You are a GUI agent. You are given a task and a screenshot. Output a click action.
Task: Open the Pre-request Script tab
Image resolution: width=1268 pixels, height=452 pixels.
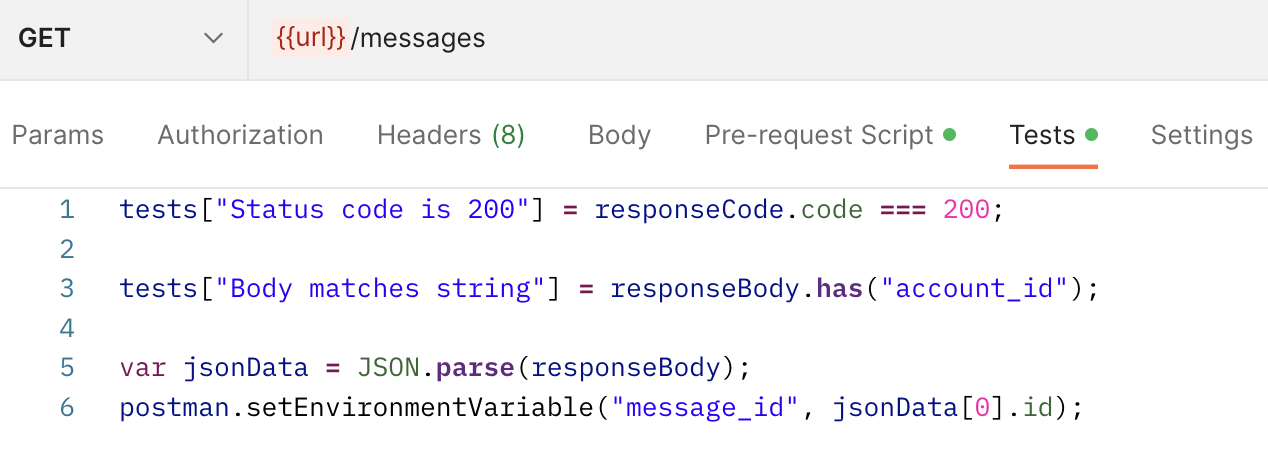819,135
